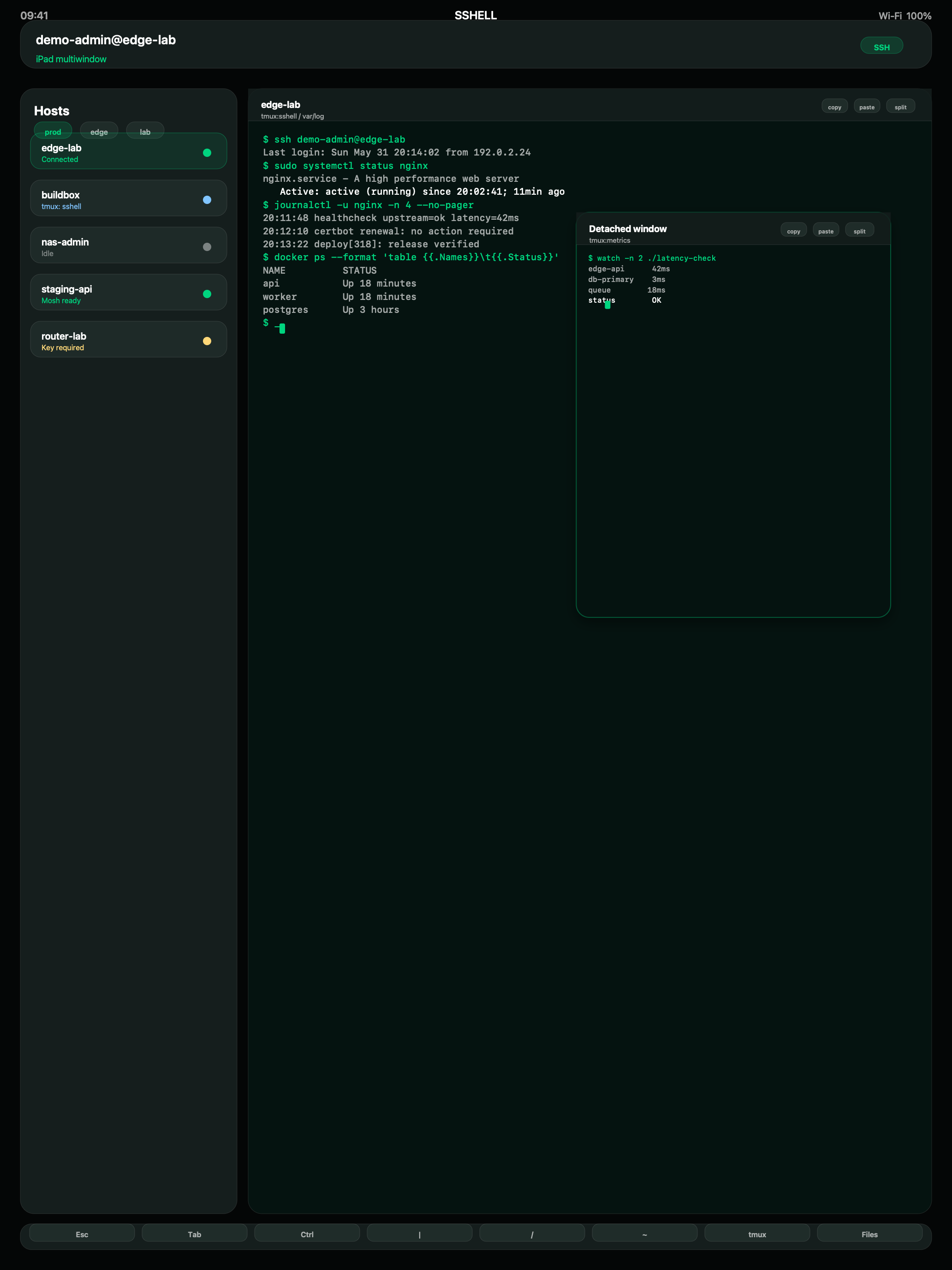The image size is (952, 1270).
Task: Click the db-primary 3ms metric row
Action: (x=627, y=280)
